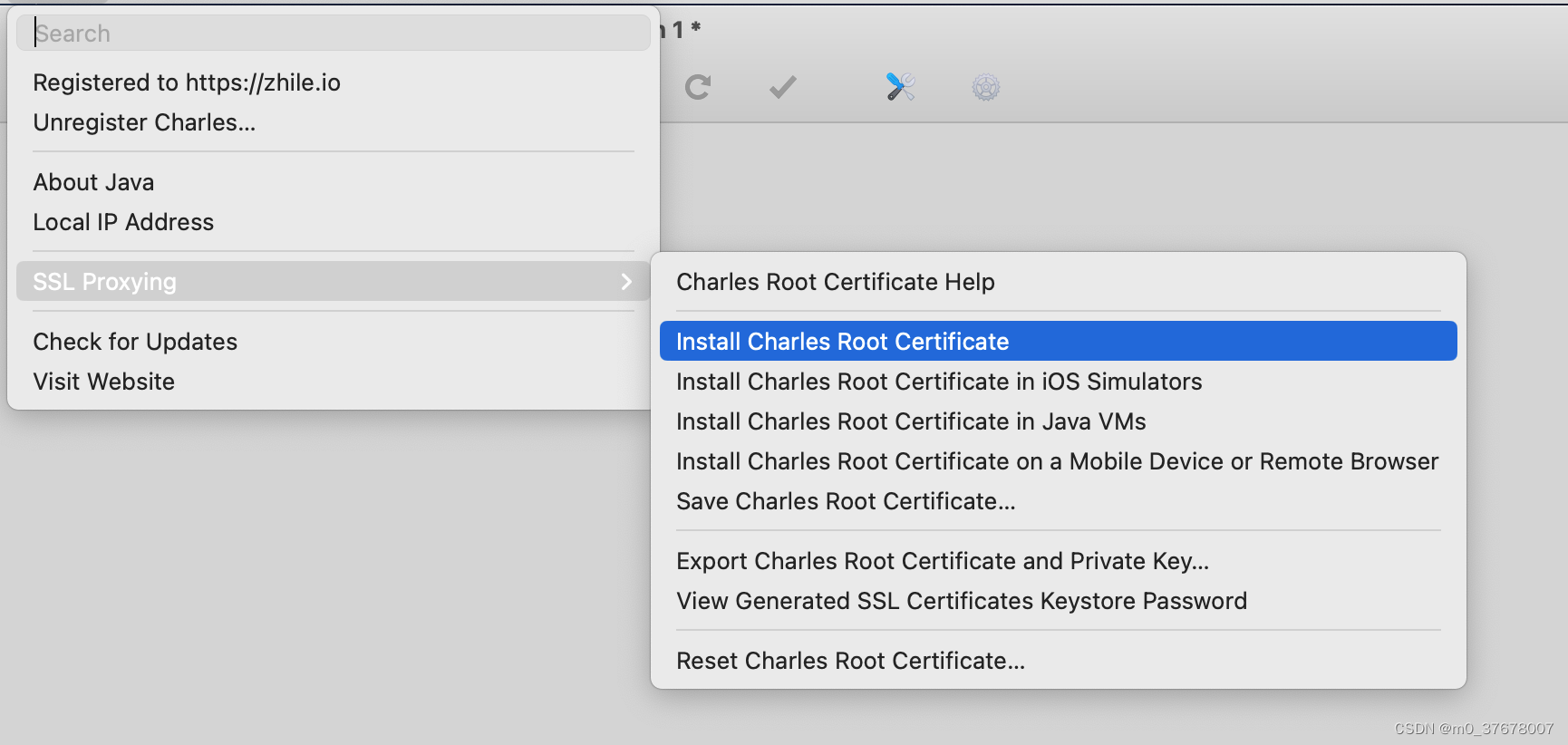Expand the SSL Proxying submenu arrow
This screenshot has width=1568, height=745.
click(x=626, y=282)
